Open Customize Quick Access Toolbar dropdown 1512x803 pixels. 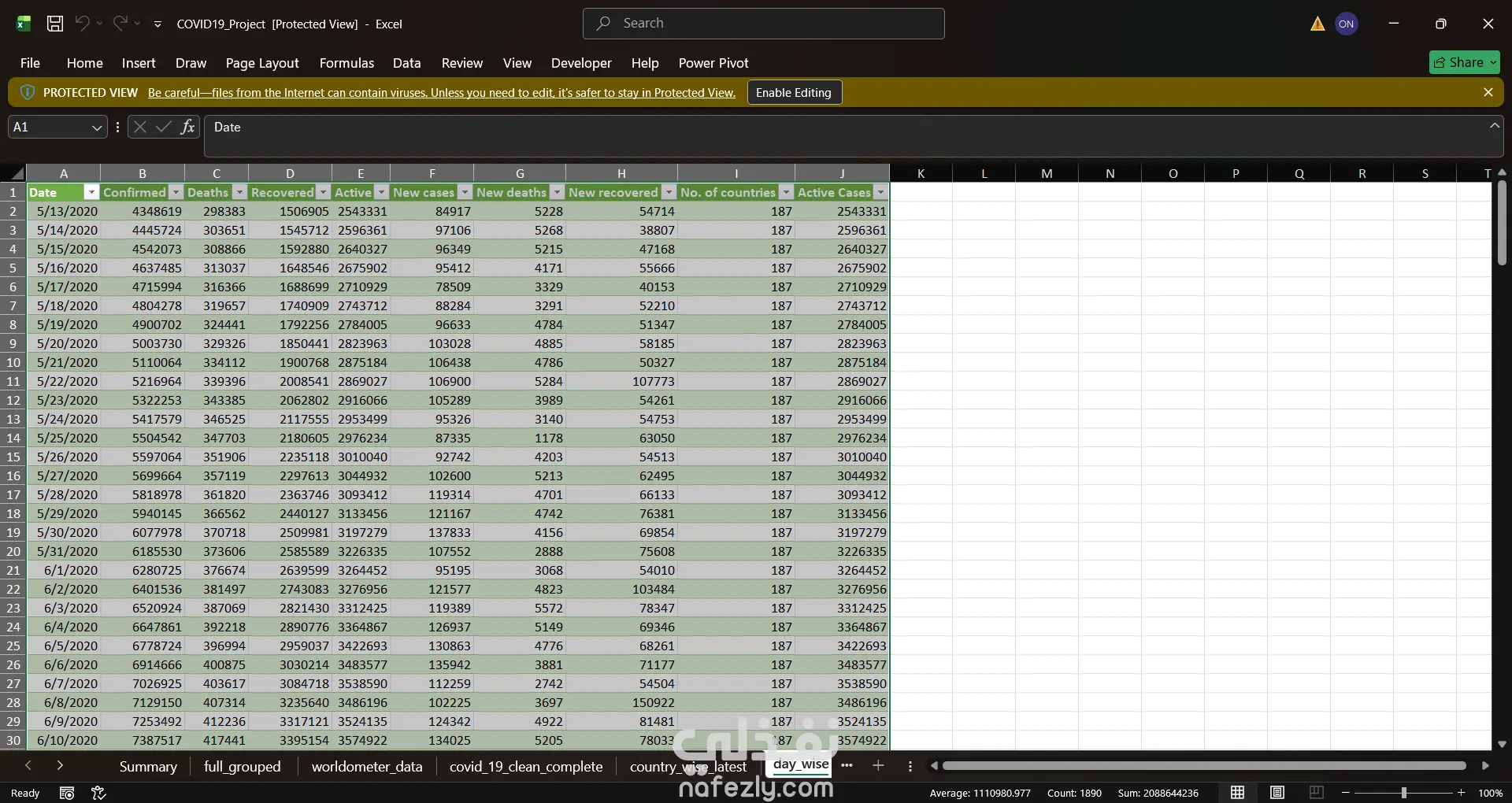pos(157,24)
